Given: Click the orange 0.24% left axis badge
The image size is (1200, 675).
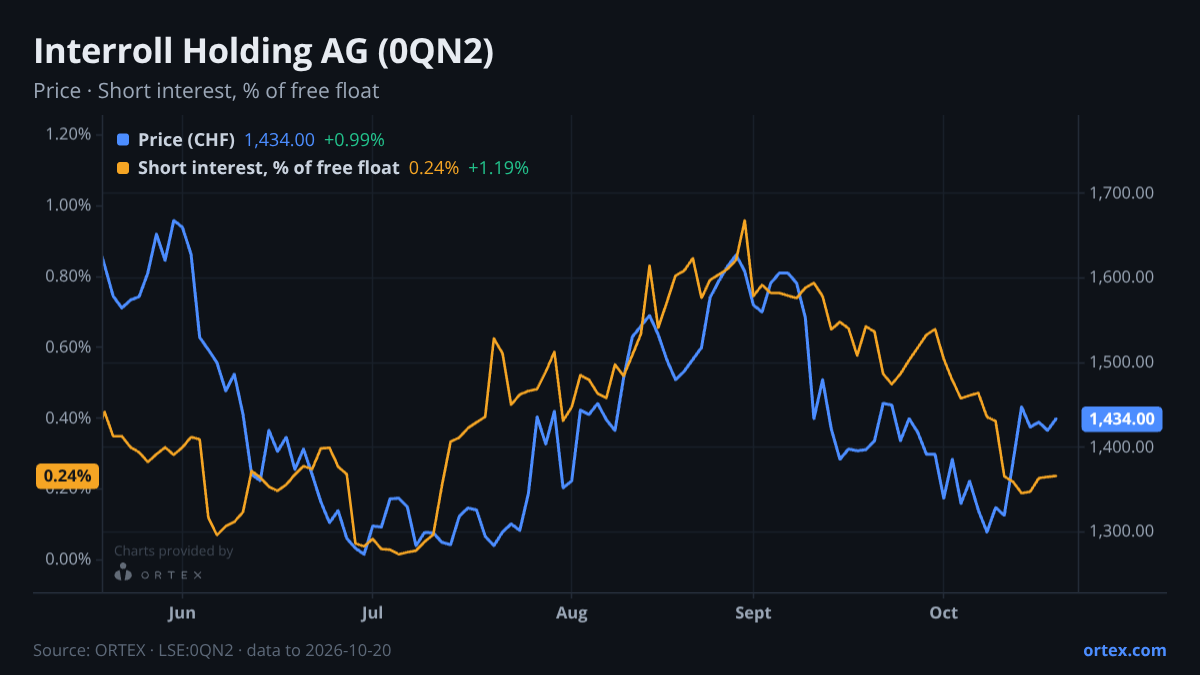Looking at the screenshot, I should (x=68, y=476).
